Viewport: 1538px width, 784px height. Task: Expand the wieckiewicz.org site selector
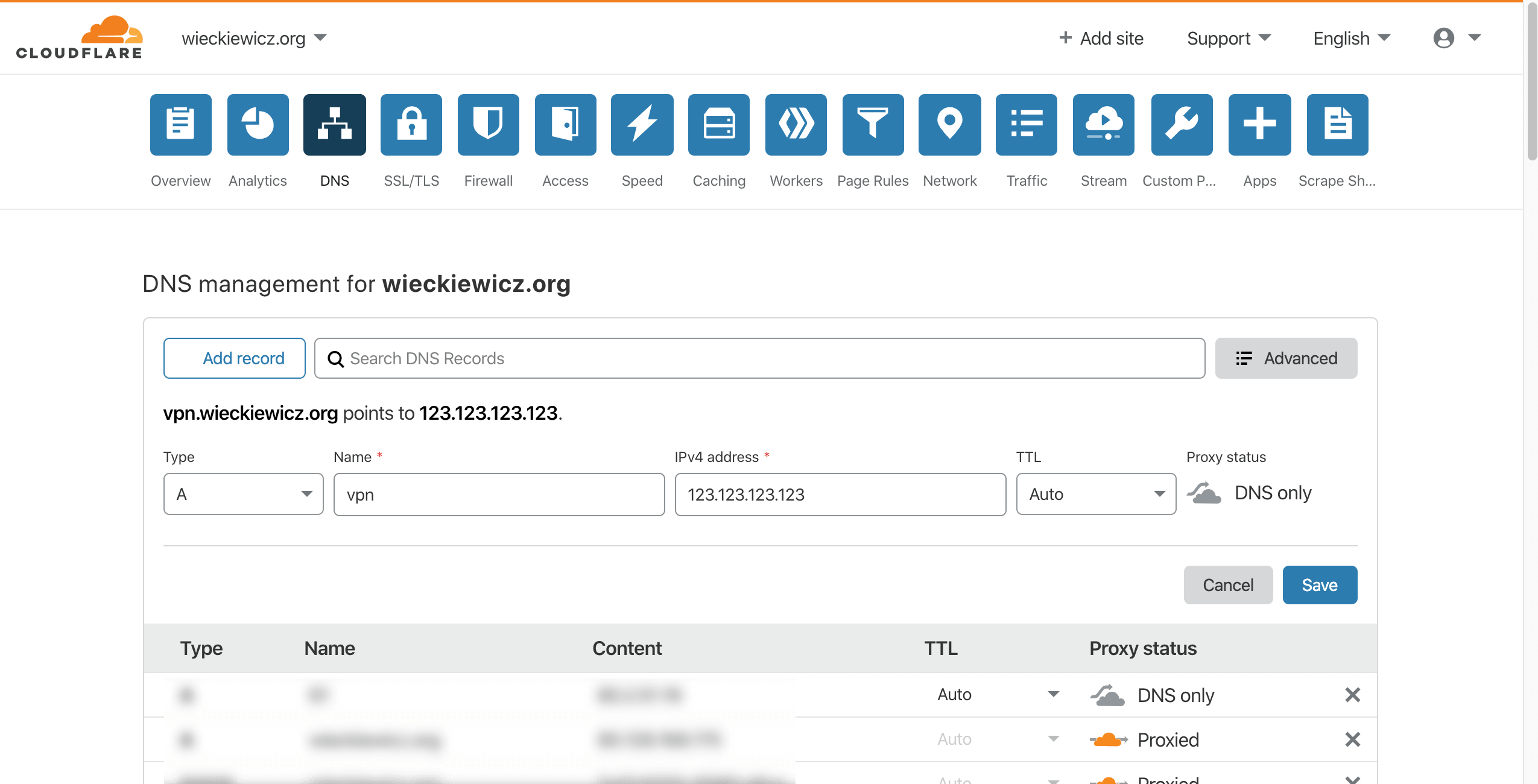coord(254,38)
